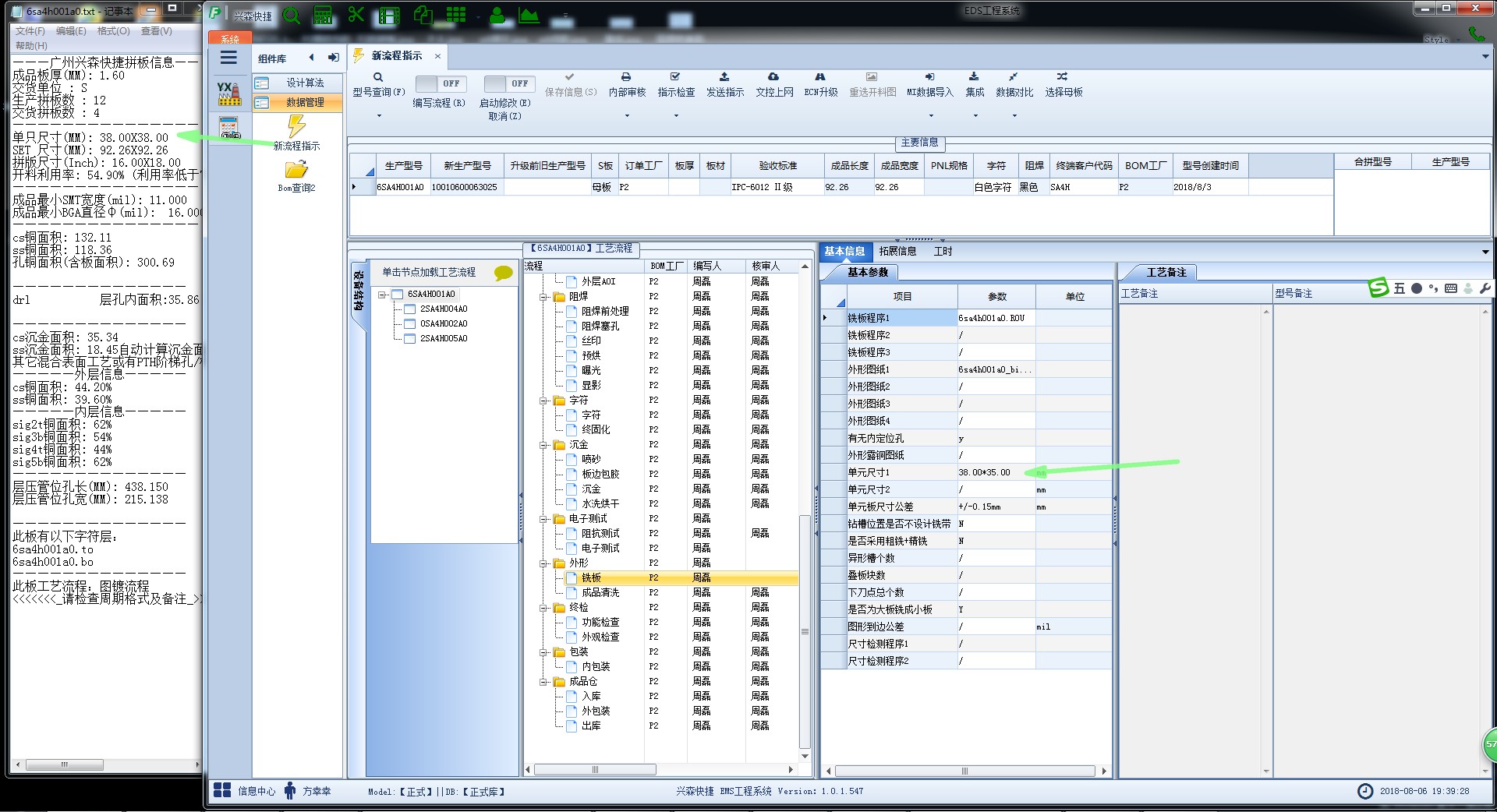Click the green user icon in the title bar
This screenshot has height=812, width=1497.
[497, 15]
